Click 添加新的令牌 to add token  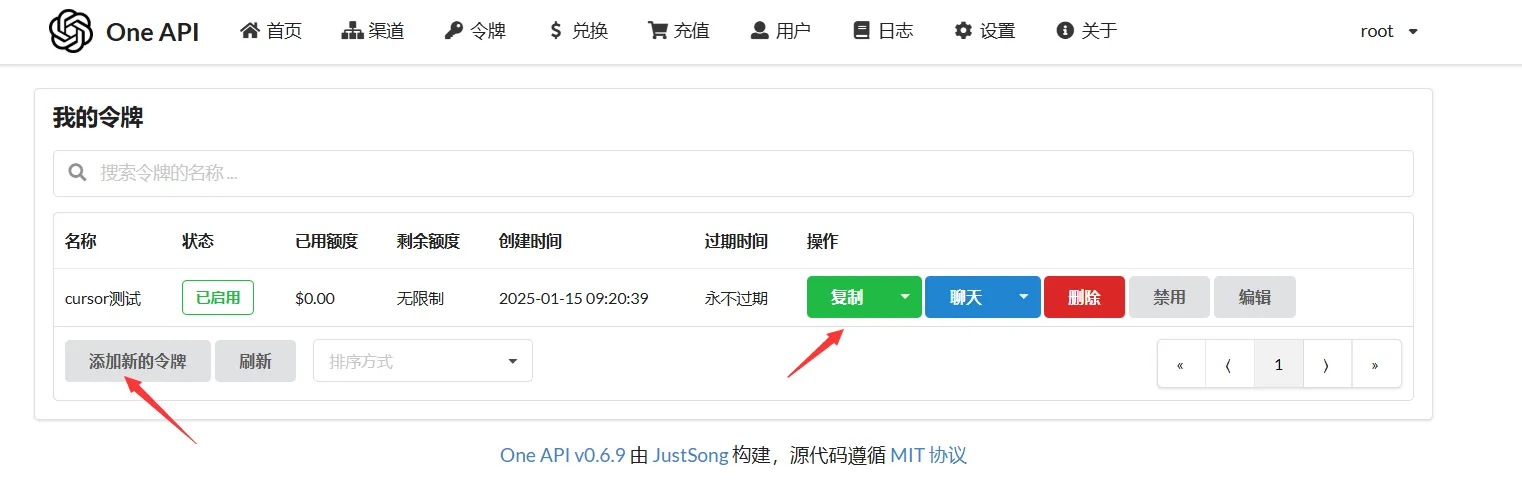[x=138, y=361]
